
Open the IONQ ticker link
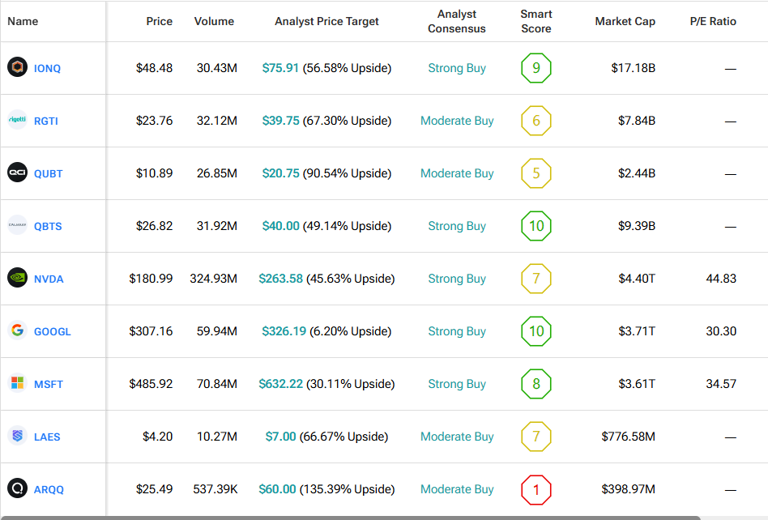pos(47,69)
